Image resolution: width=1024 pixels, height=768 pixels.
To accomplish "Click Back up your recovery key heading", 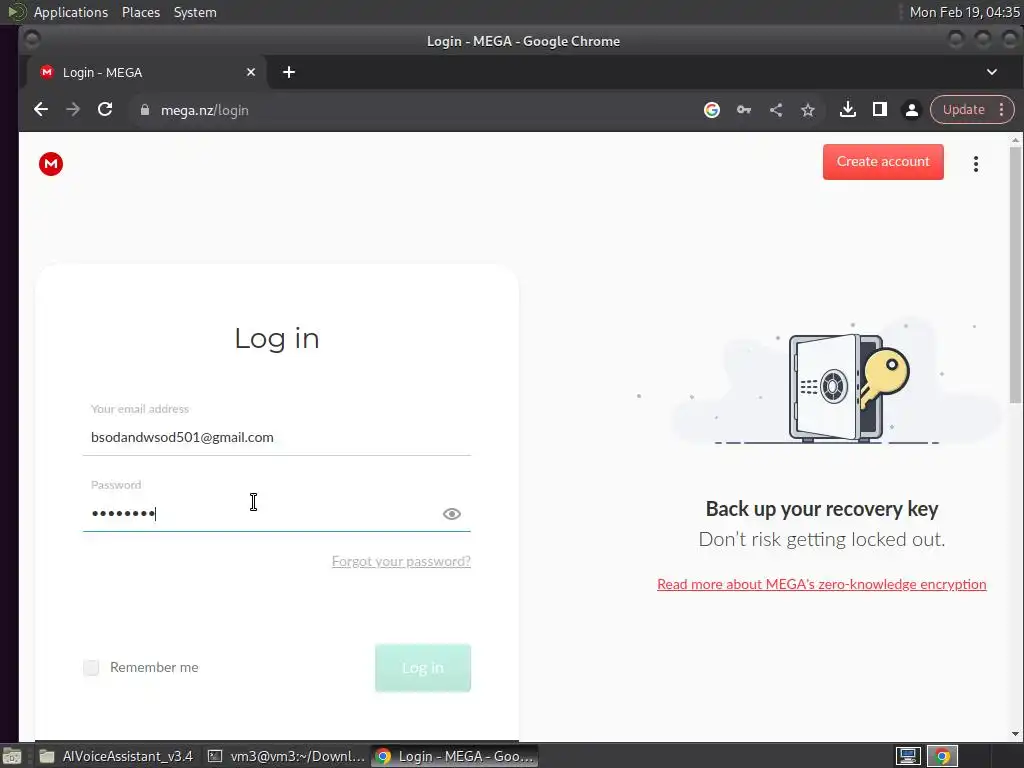I will (822, 508).
